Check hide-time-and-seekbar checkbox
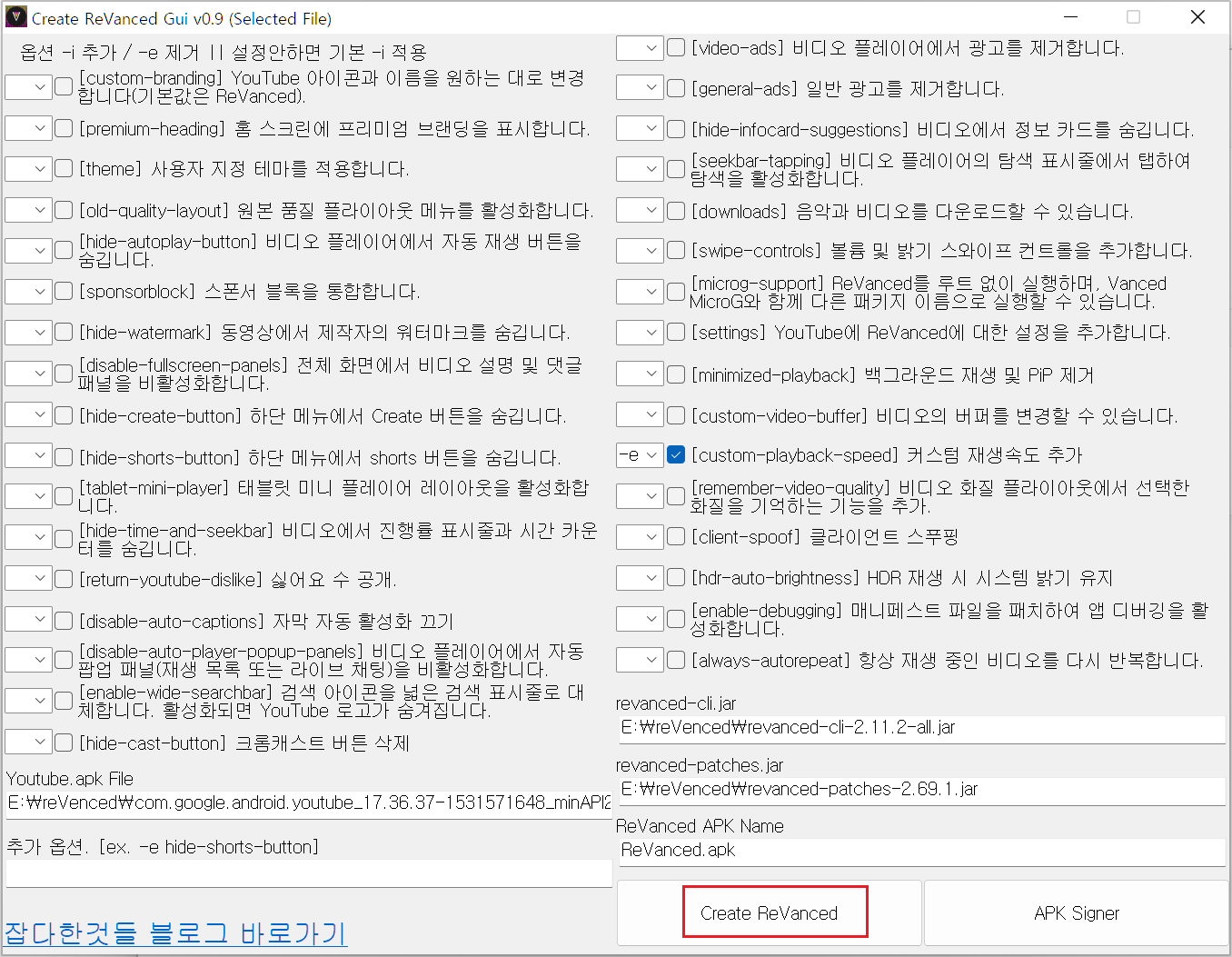The image size is (1232, 957). [x=64, y=538]
